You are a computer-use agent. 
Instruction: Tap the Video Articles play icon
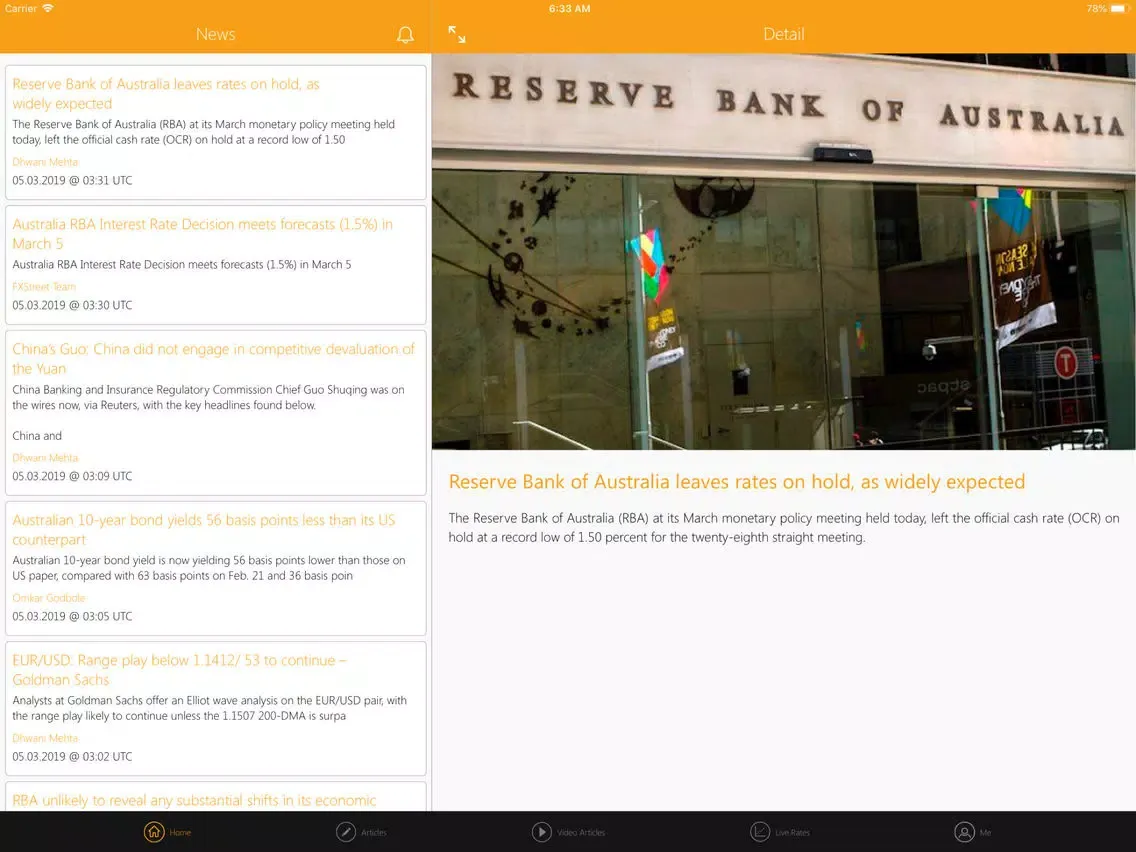pos(541,832)
